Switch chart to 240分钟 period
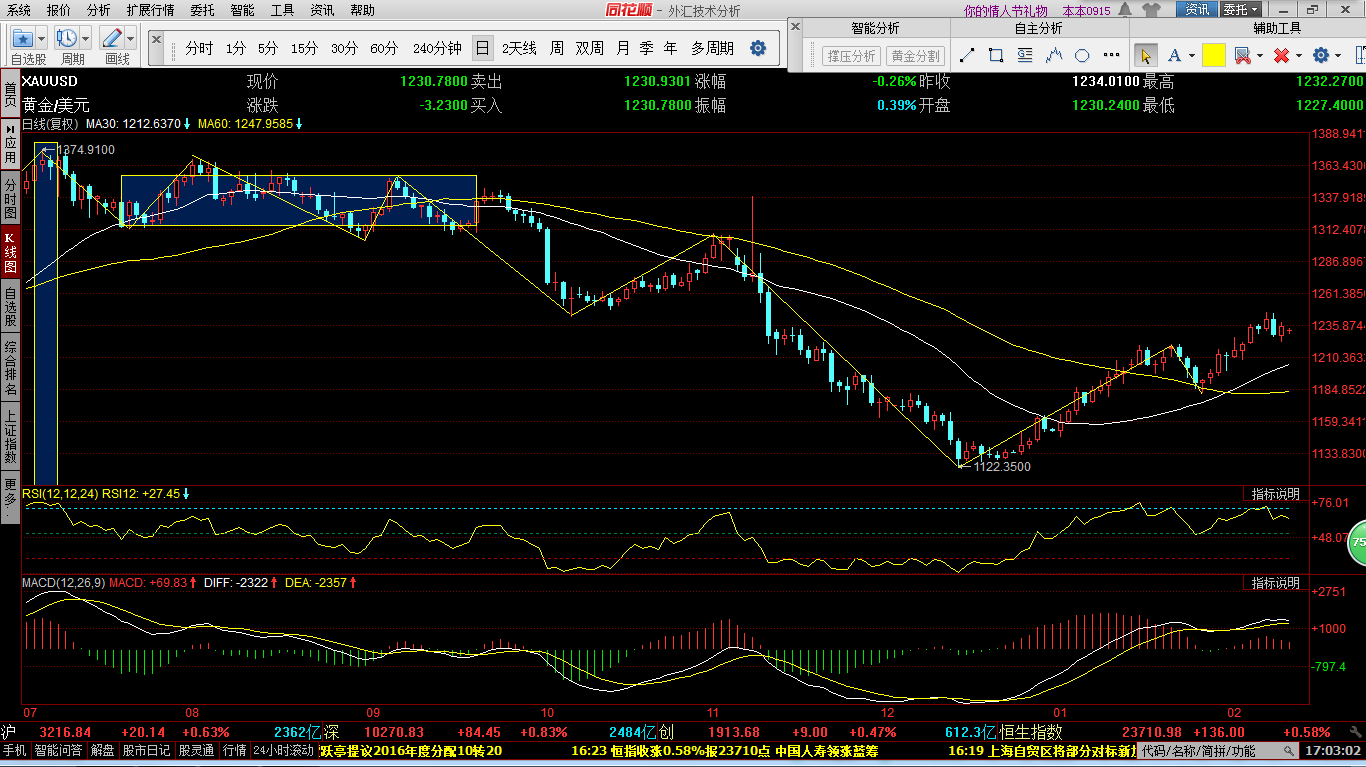Screen dimensions: 1366x767 pyautogui.click(x=437, y=48)
